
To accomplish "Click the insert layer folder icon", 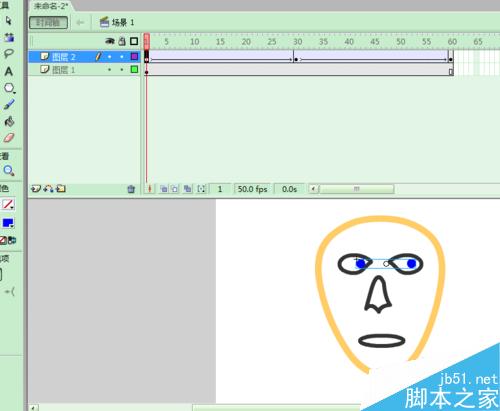I will tap(61, 189).
